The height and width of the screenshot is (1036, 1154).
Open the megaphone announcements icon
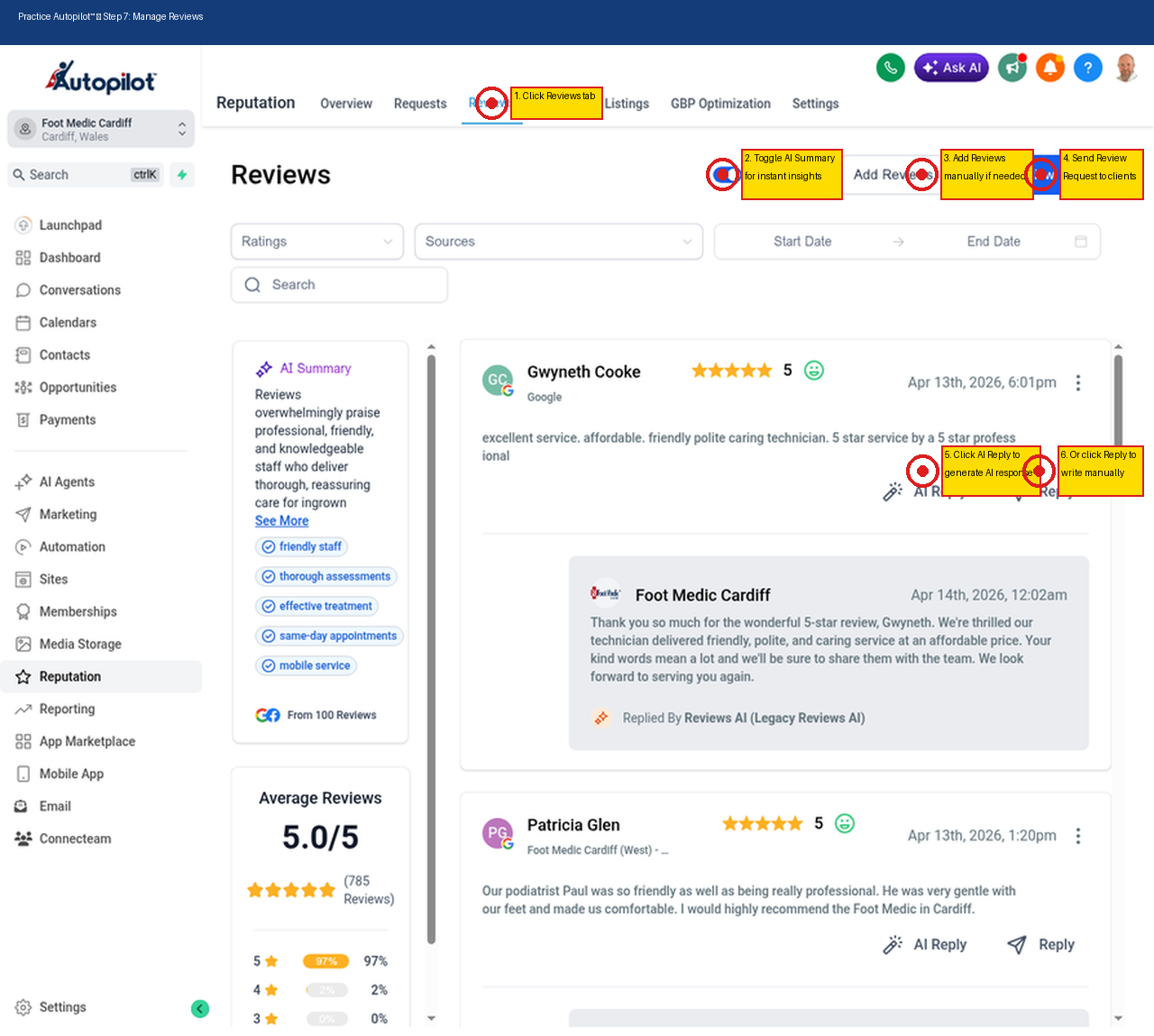coord(1012,68)
